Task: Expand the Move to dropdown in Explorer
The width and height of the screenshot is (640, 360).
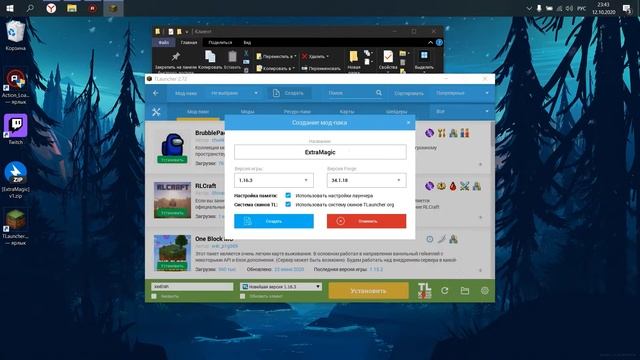Action: coord(294,56)
